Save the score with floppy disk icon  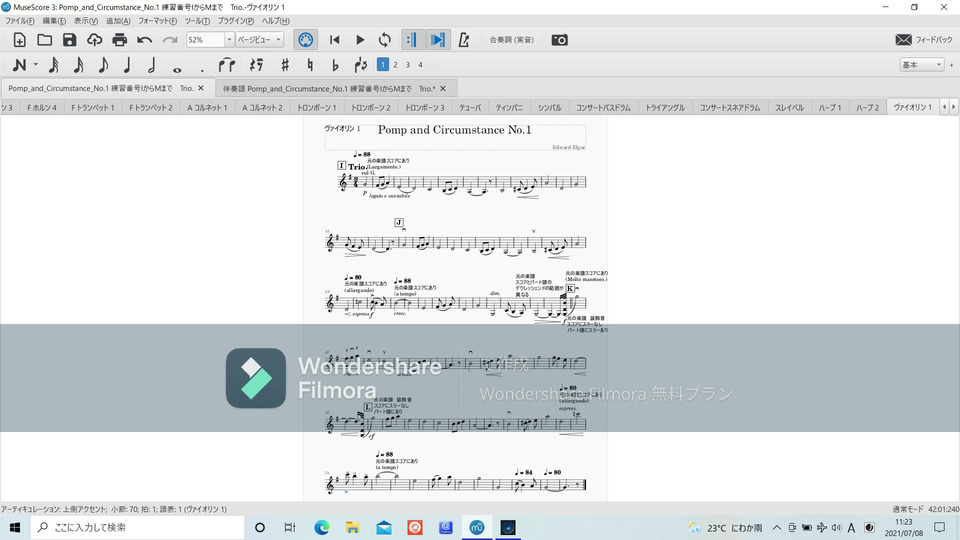(x=69, y=40)
